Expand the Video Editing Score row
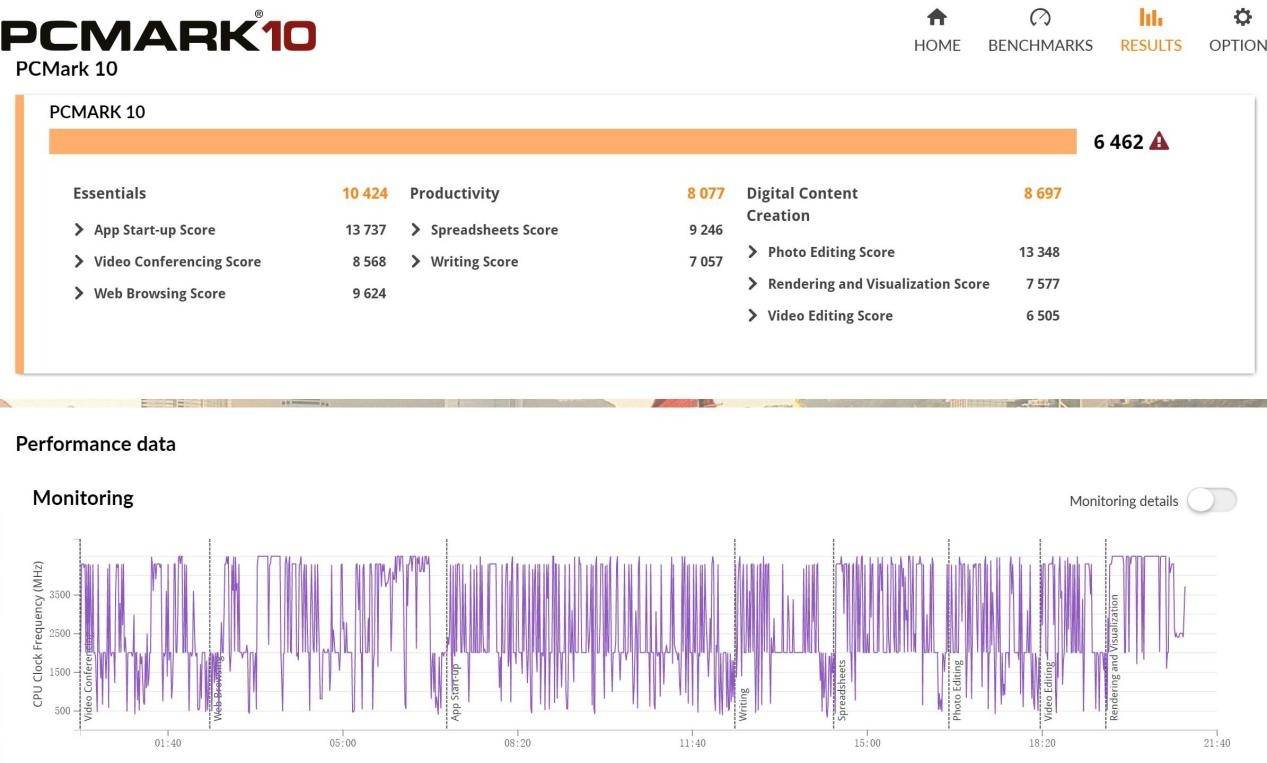This screenshot has height=763, width=1267. click(x=753, y=316)
